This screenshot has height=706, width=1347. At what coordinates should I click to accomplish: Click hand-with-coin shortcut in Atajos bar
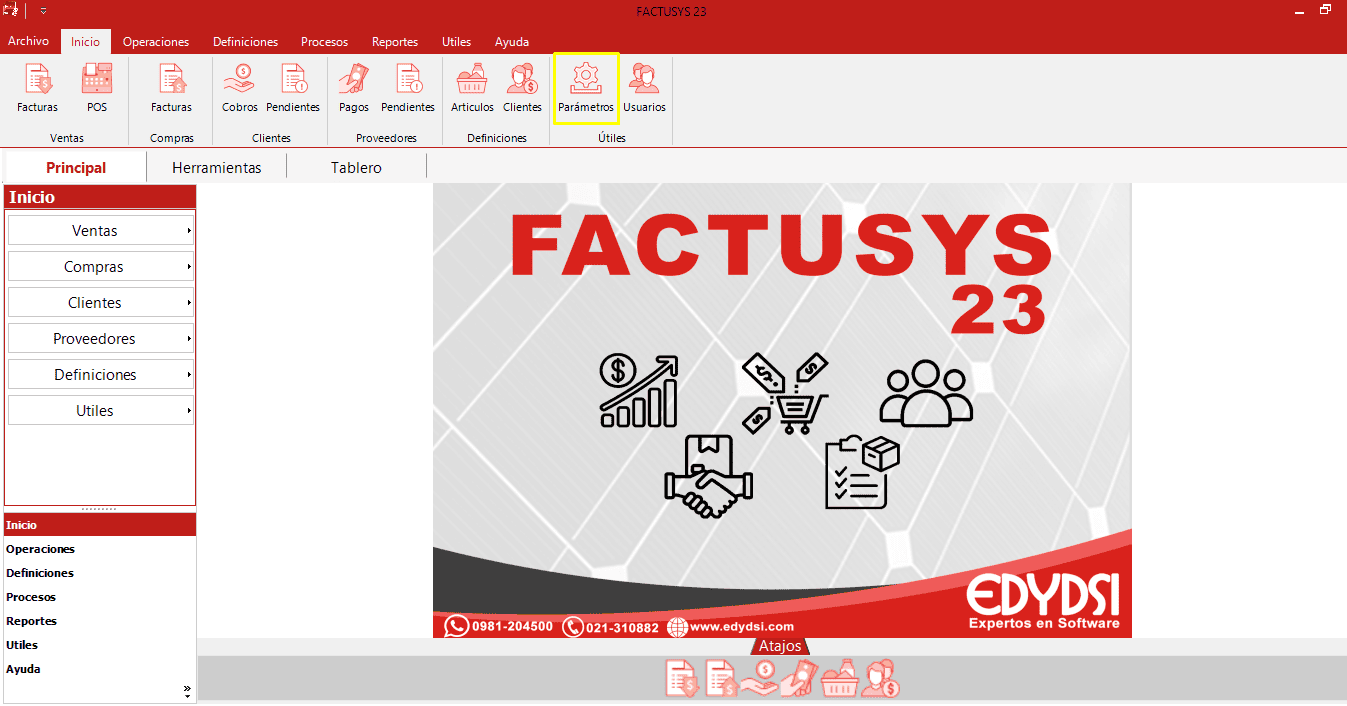click(761, 678)
